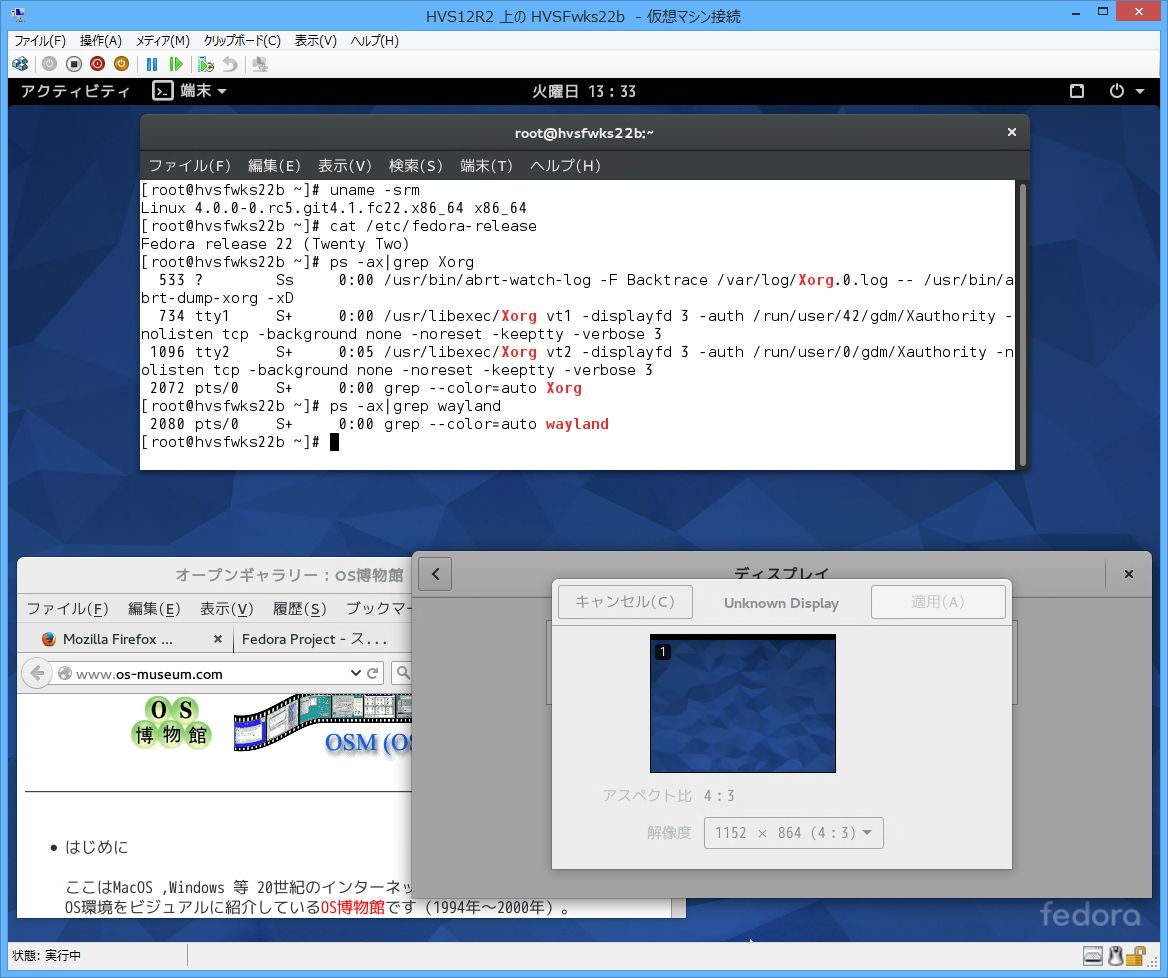Viewport: 1168px width, 978px height.
Task: Open the URL history dropdown arrow
Action: pos(355,673)
